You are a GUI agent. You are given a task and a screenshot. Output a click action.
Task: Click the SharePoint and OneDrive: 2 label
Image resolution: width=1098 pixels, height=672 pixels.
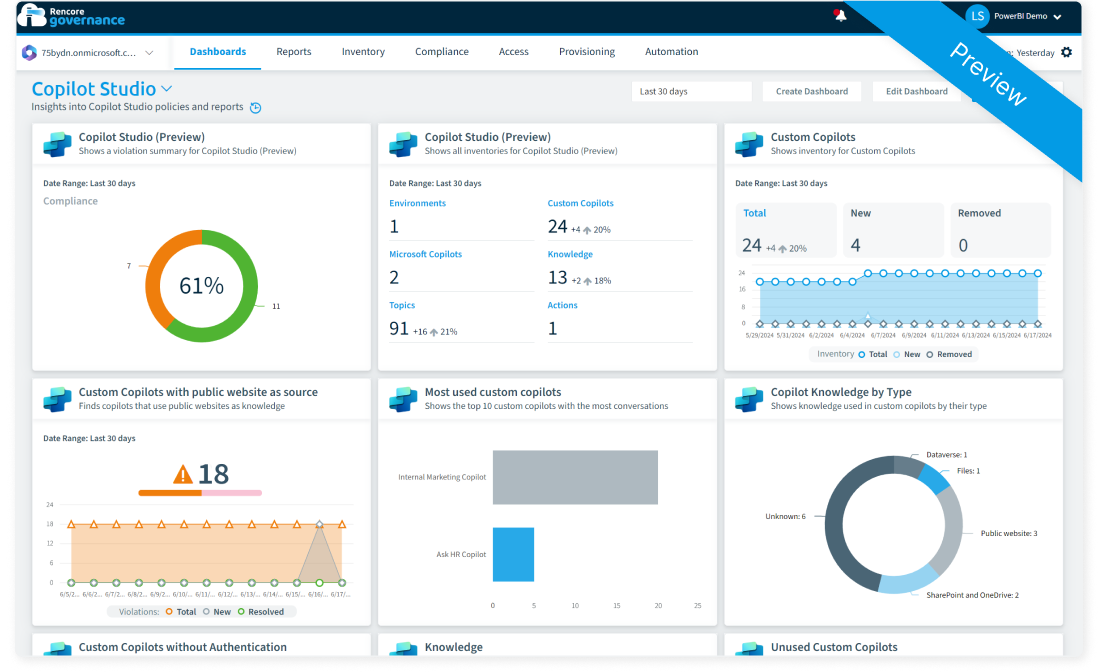tap(973, 595)
